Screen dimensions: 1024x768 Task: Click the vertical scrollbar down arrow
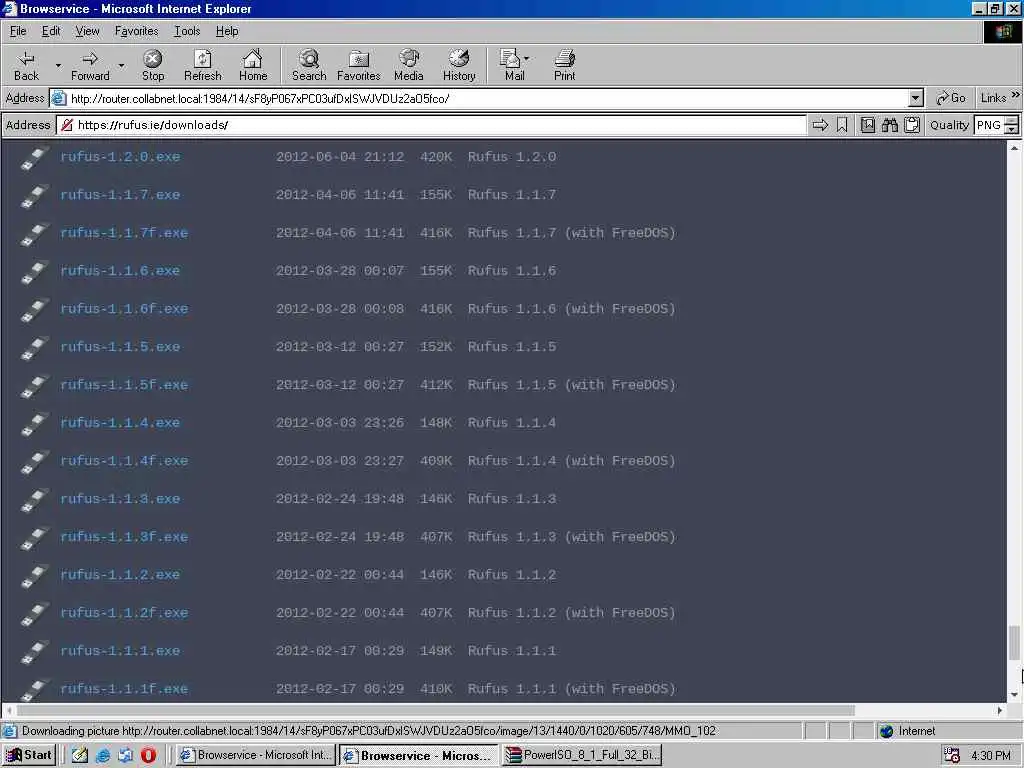click(x=1014, y=695)
